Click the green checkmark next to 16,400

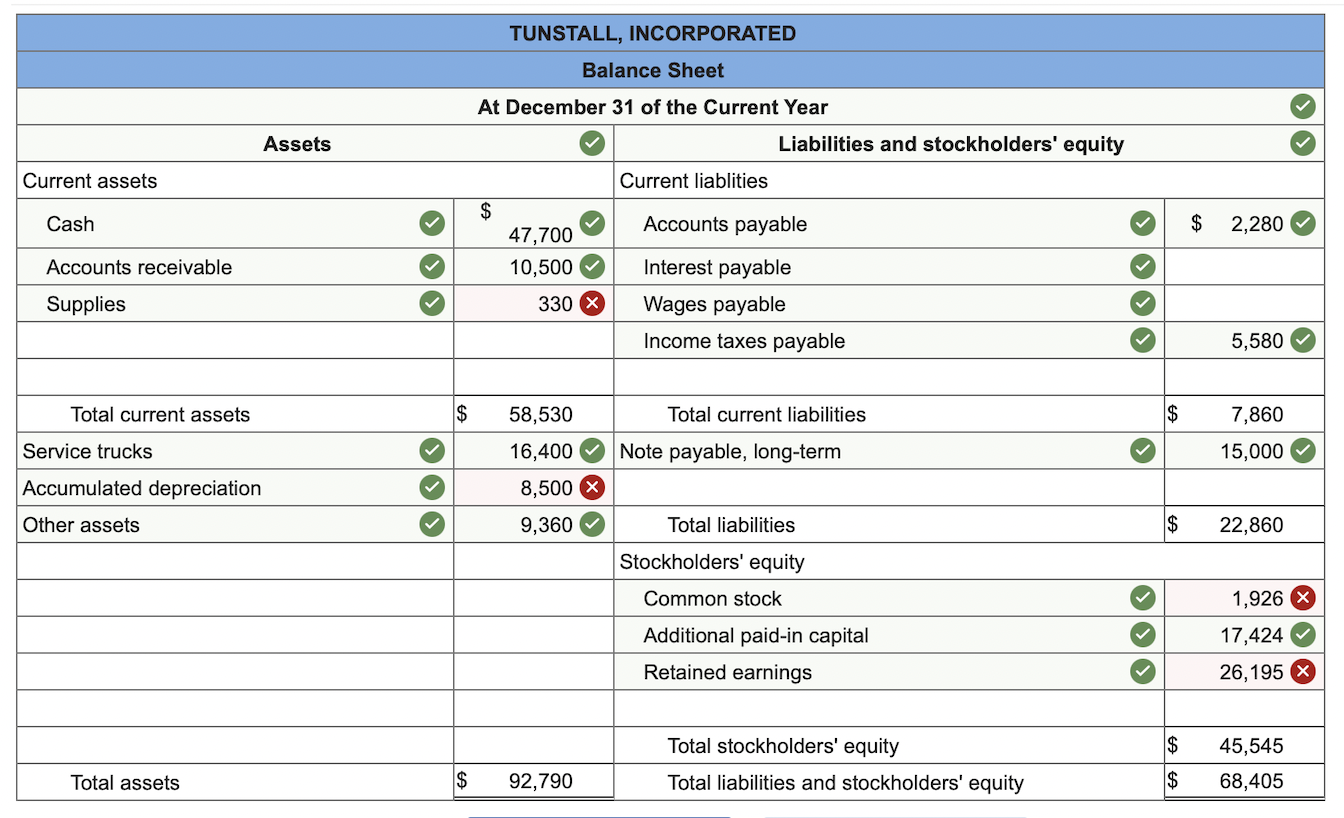pyautogui.click(x=592, y=451)
